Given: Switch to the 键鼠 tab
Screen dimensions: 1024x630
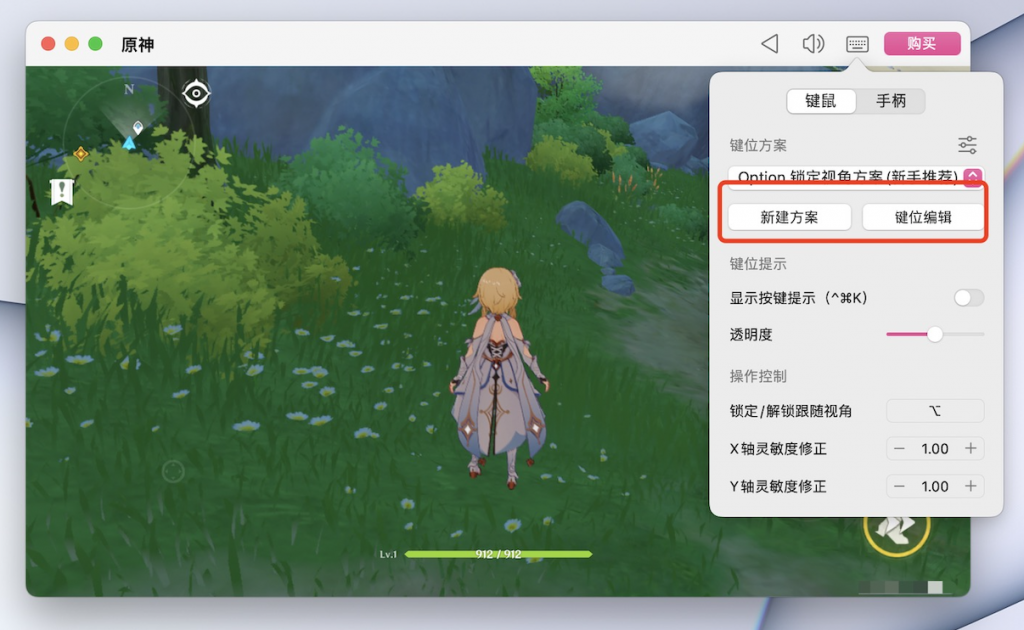Looking at the screenshot, I should coord(821,101).
